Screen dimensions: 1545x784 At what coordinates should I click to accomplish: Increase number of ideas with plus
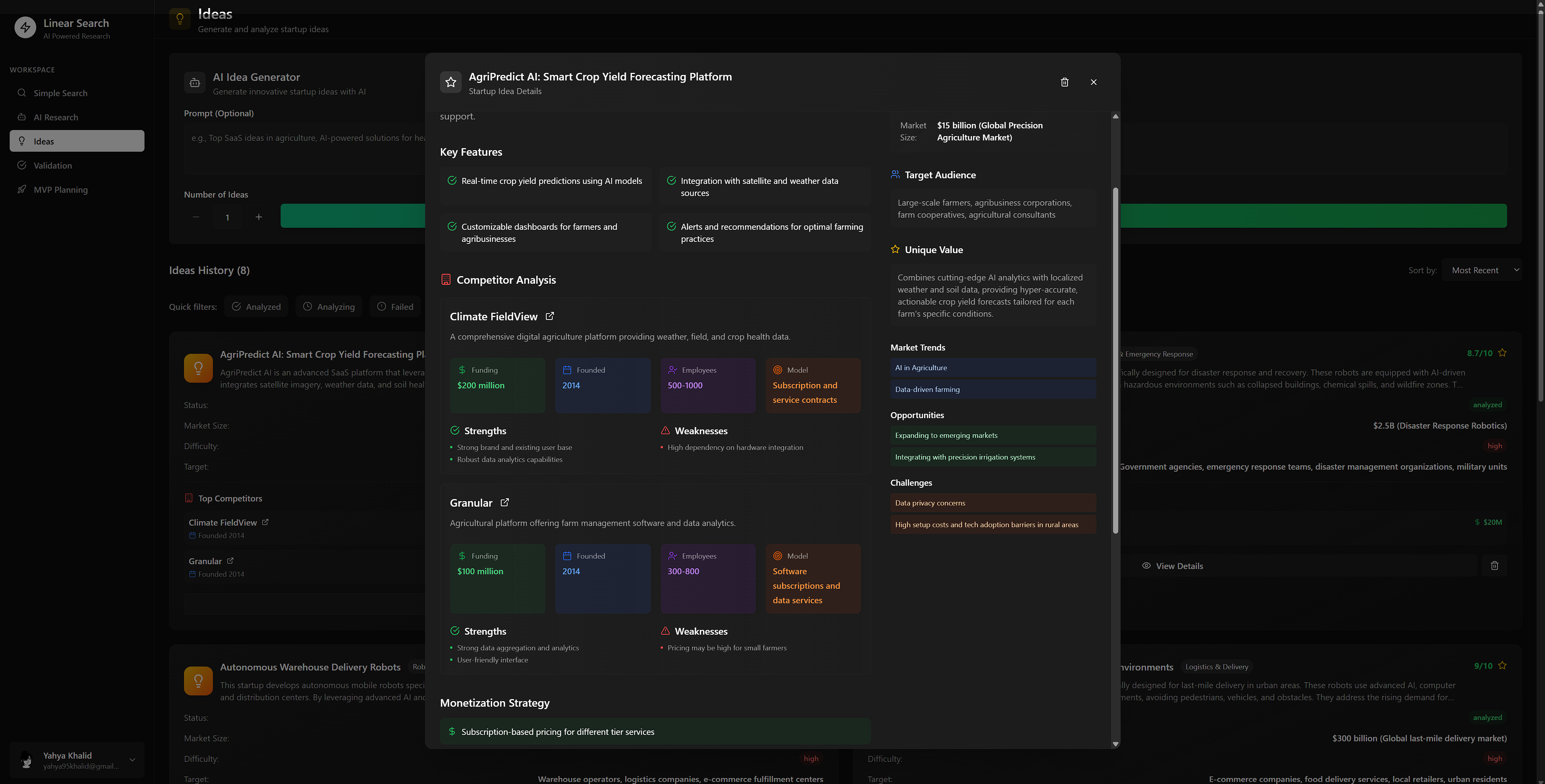point(258,217)
